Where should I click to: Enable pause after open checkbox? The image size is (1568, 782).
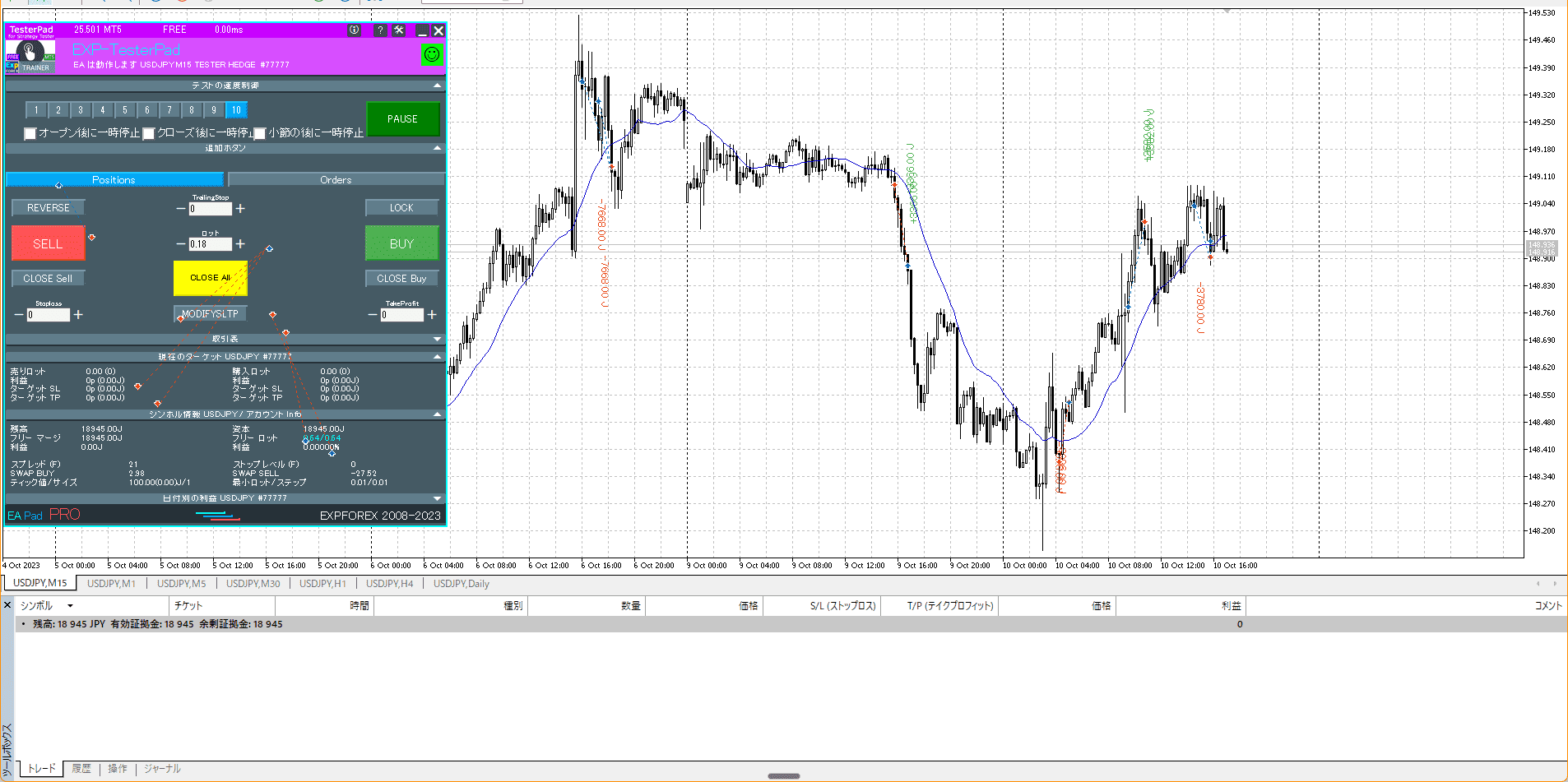click(30, 133)
